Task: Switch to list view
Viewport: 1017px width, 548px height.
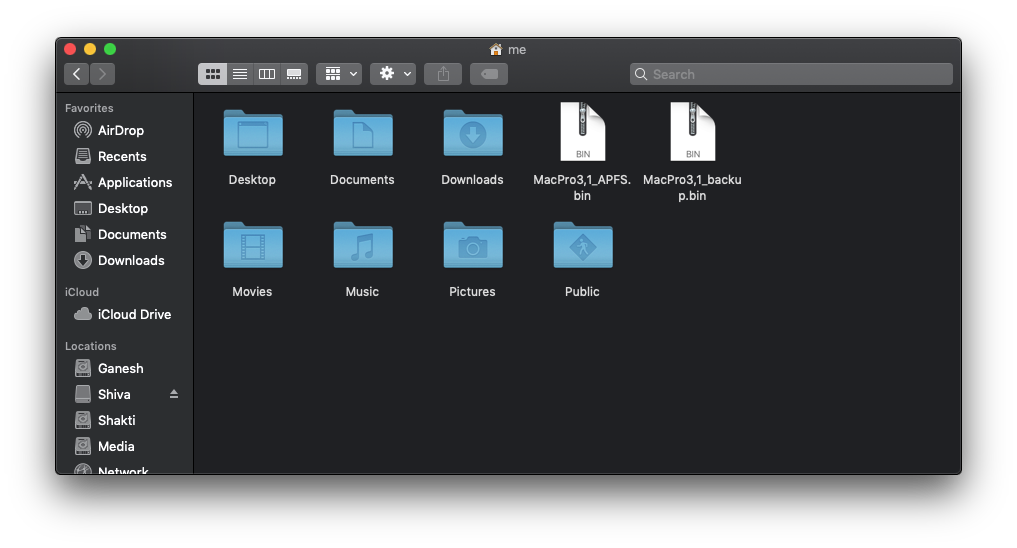Action: pos(240,74)
